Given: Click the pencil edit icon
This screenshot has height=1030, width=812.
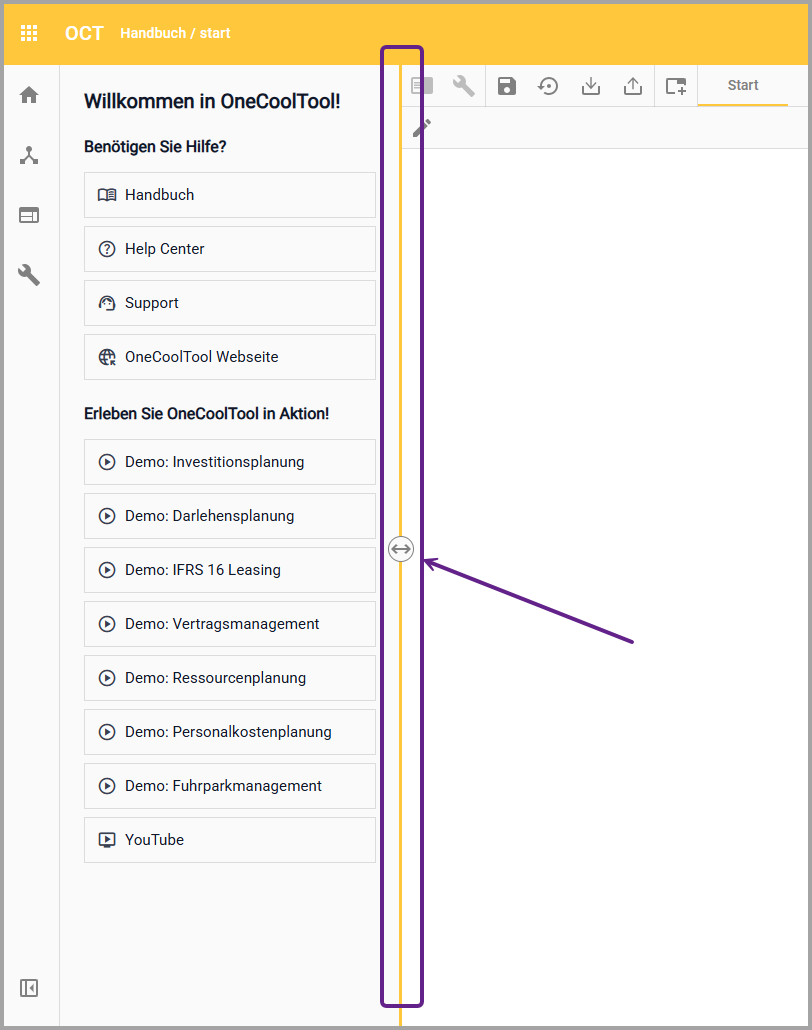Looking at the screenshot, I should click(422, 127).
